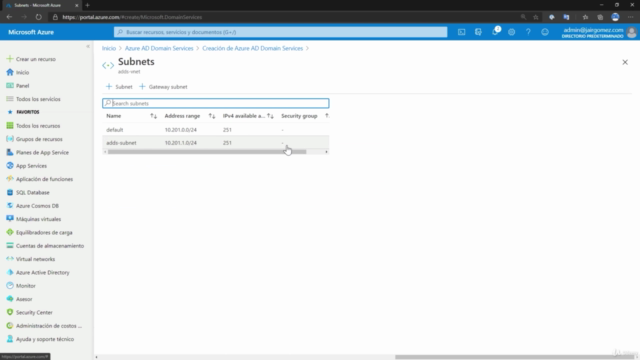The image size is (640, 360).
Task: Open directory and subscription filter icon
Action: 478,32
